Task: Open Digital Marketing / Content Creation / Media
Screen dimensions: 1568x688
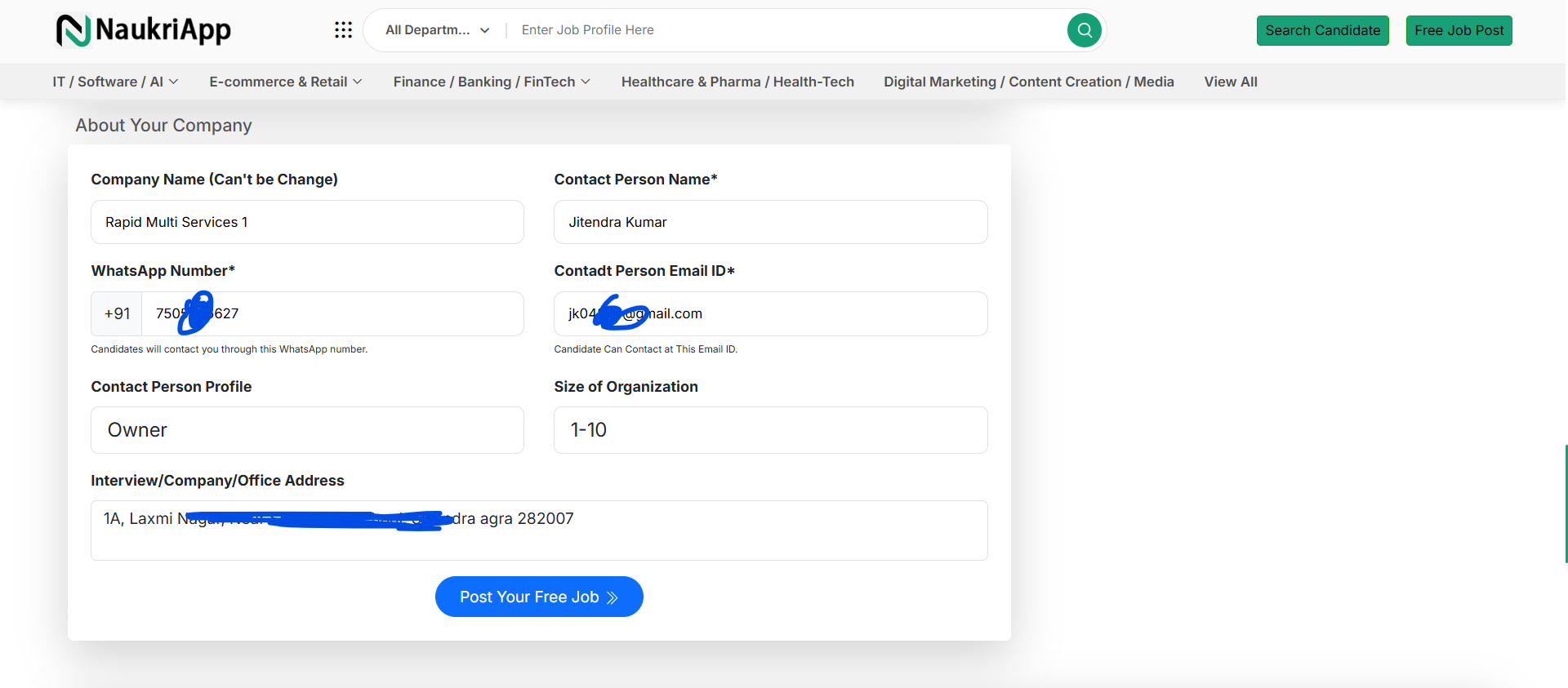Action: 1028,82
